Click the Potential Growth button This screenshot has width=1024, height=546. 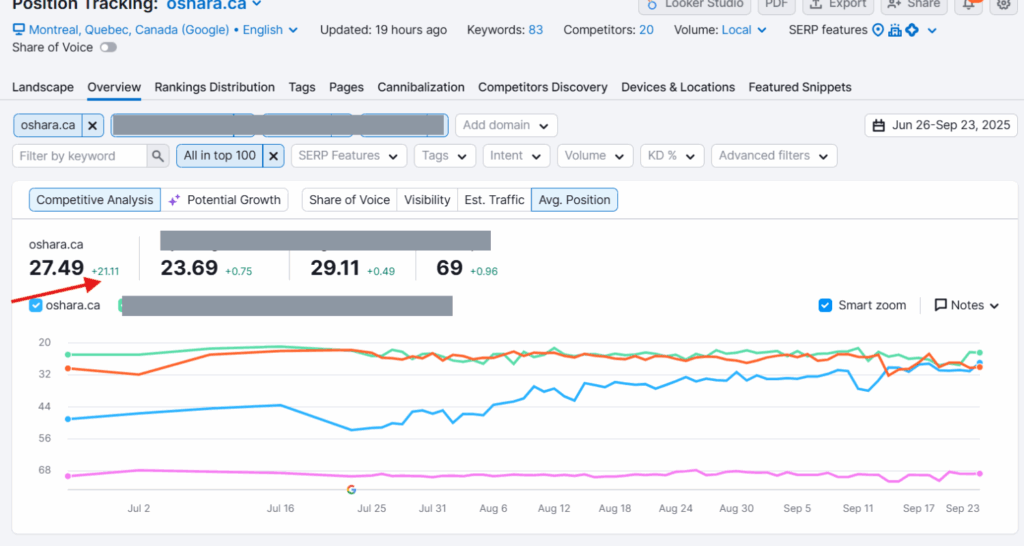click(226, 200)
